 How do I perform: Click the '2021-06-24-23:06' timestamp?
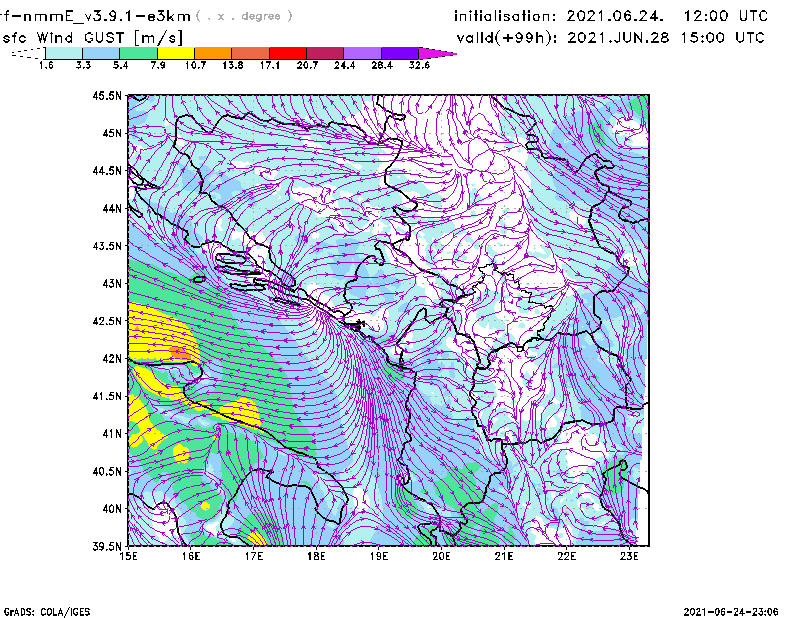click(731, 612)
